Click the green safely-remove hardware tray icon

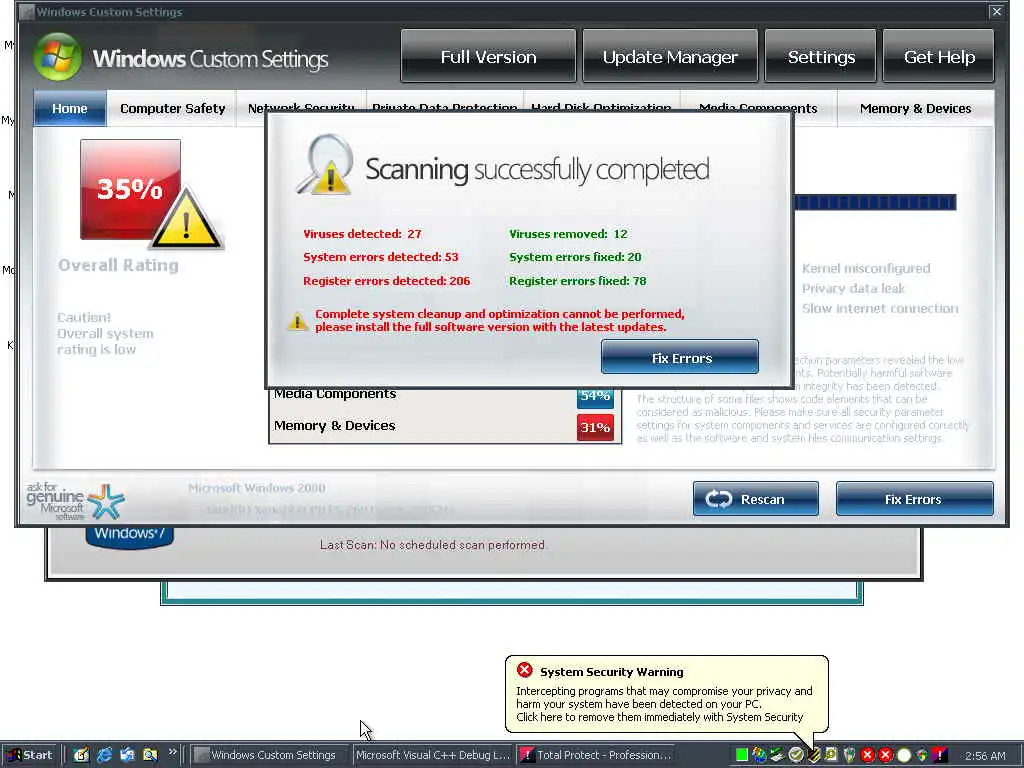click(776, 755)
